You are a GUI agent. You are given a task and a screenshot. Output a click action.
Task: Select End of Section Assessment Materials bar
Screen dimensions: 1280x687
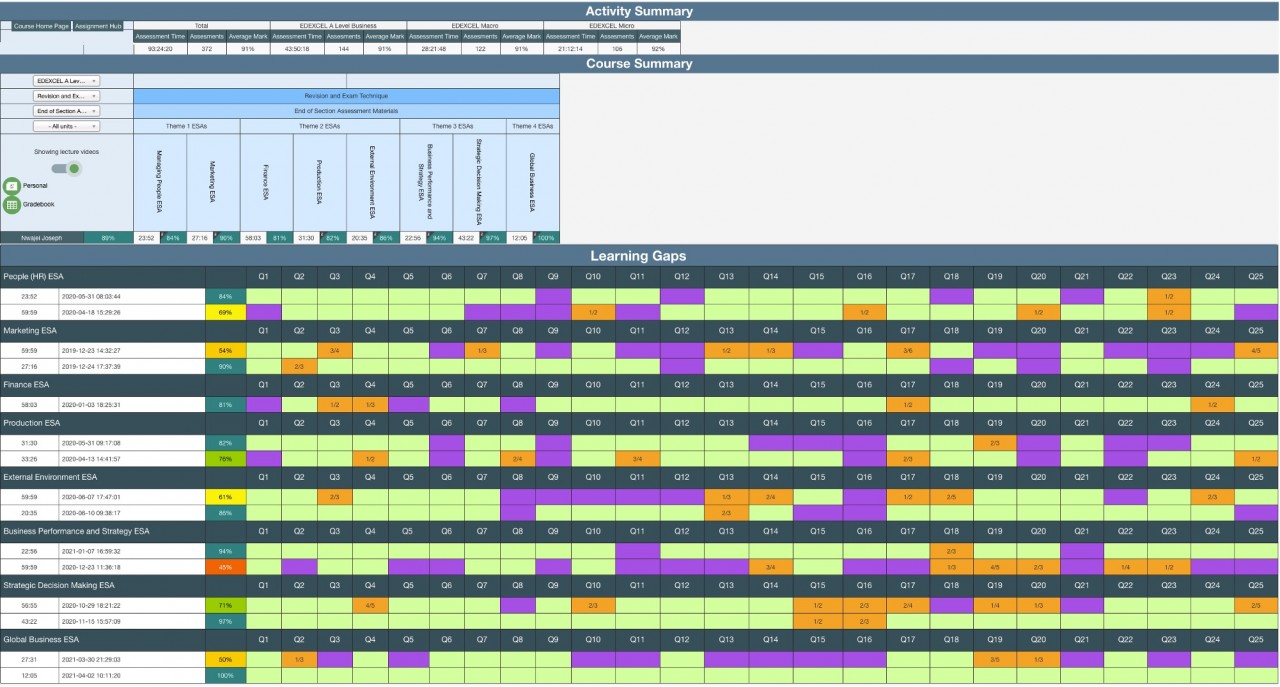pyautogui.click(x=346, y=111)
